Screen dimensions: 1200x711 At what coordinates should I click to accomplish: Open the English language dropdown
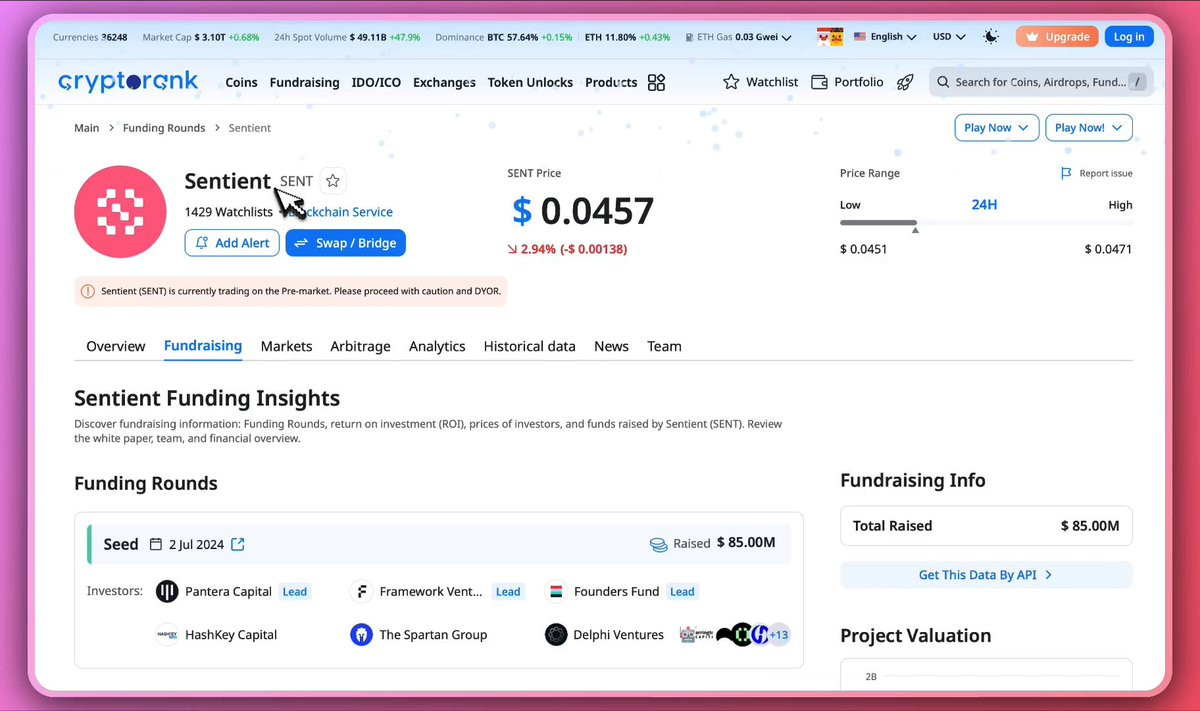pyautogui.click(x=885, y=37)
